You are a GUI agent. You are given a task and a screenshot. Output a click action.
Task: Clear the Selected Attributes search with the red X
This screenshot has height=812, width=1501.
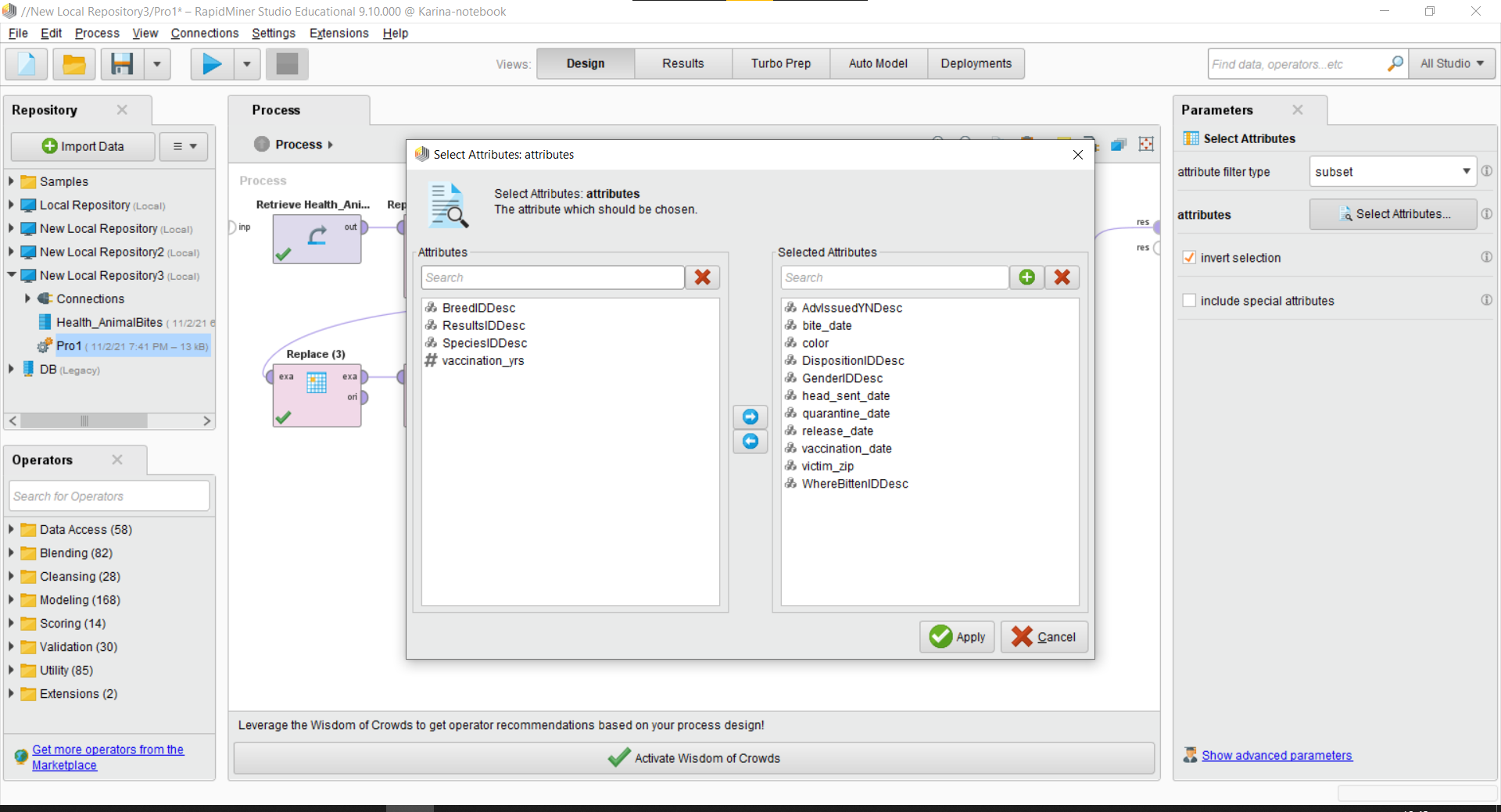1062,277
